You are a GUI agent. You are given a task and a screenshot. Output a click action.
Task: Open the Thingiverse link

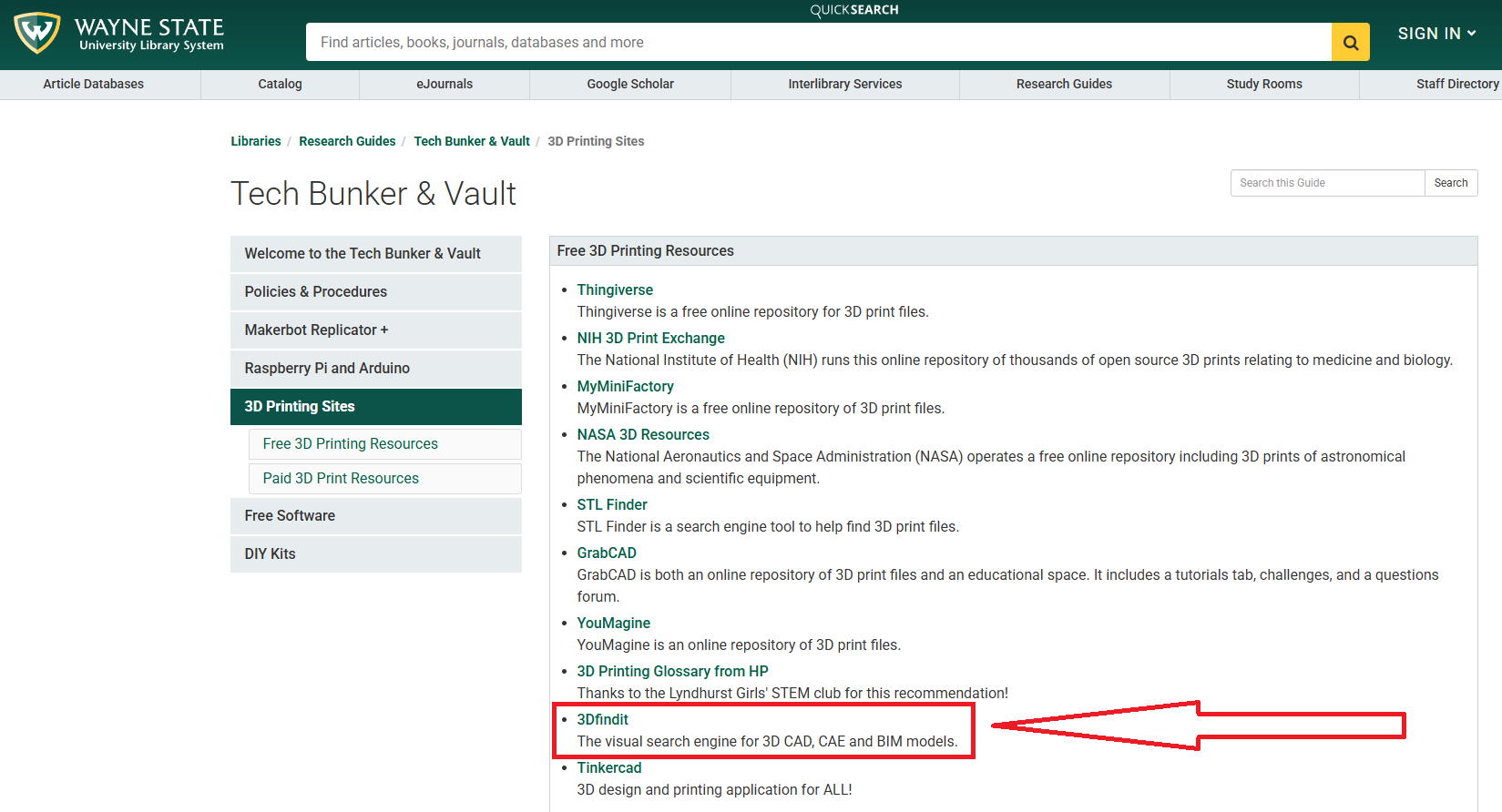615,289
